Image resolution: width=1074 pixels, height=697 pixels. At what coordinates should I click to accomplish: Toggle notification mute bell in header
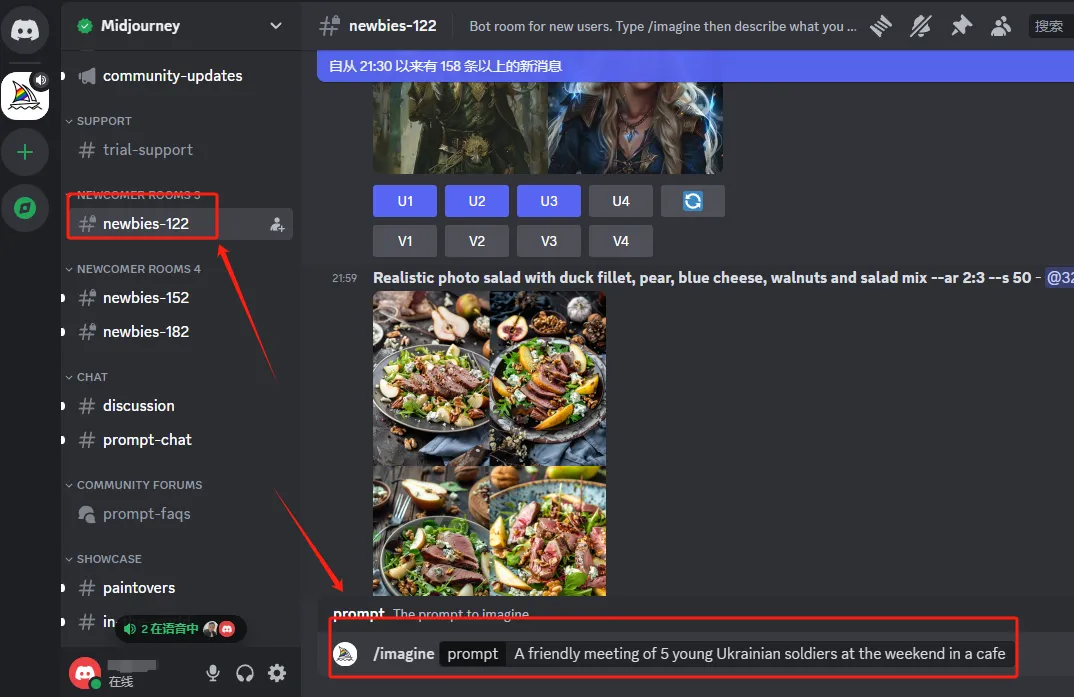click(x=921, y=26)
